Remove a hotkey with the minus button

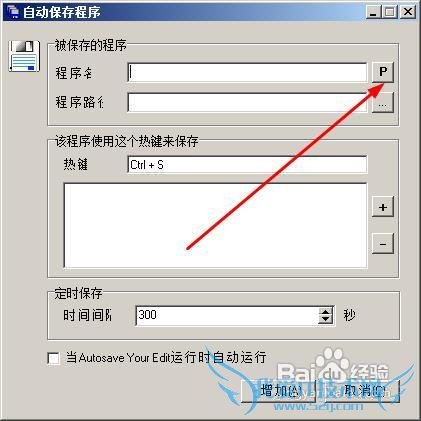383,244
